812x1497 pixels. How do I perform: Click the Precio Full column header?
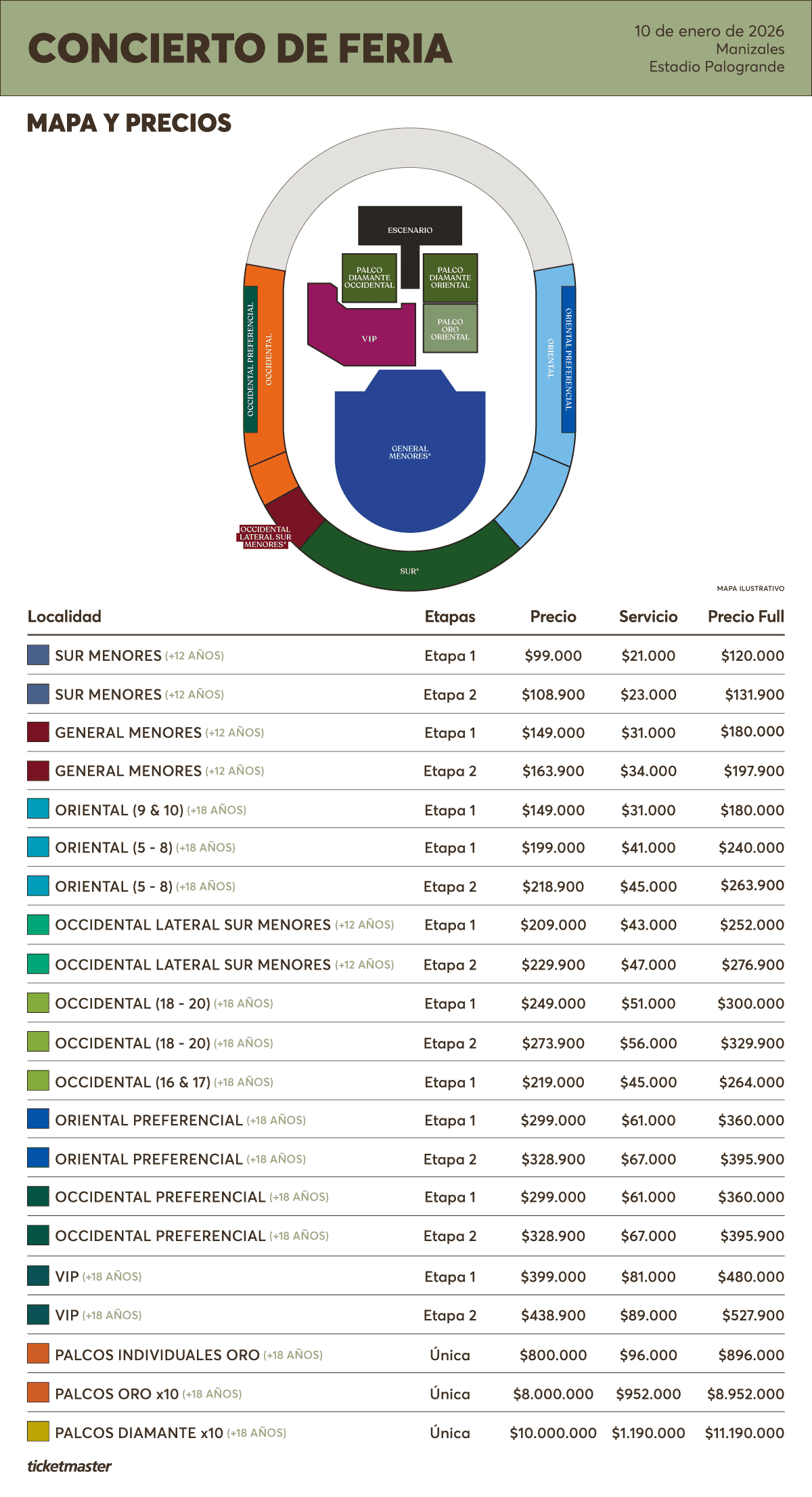[x=746, y=616]
